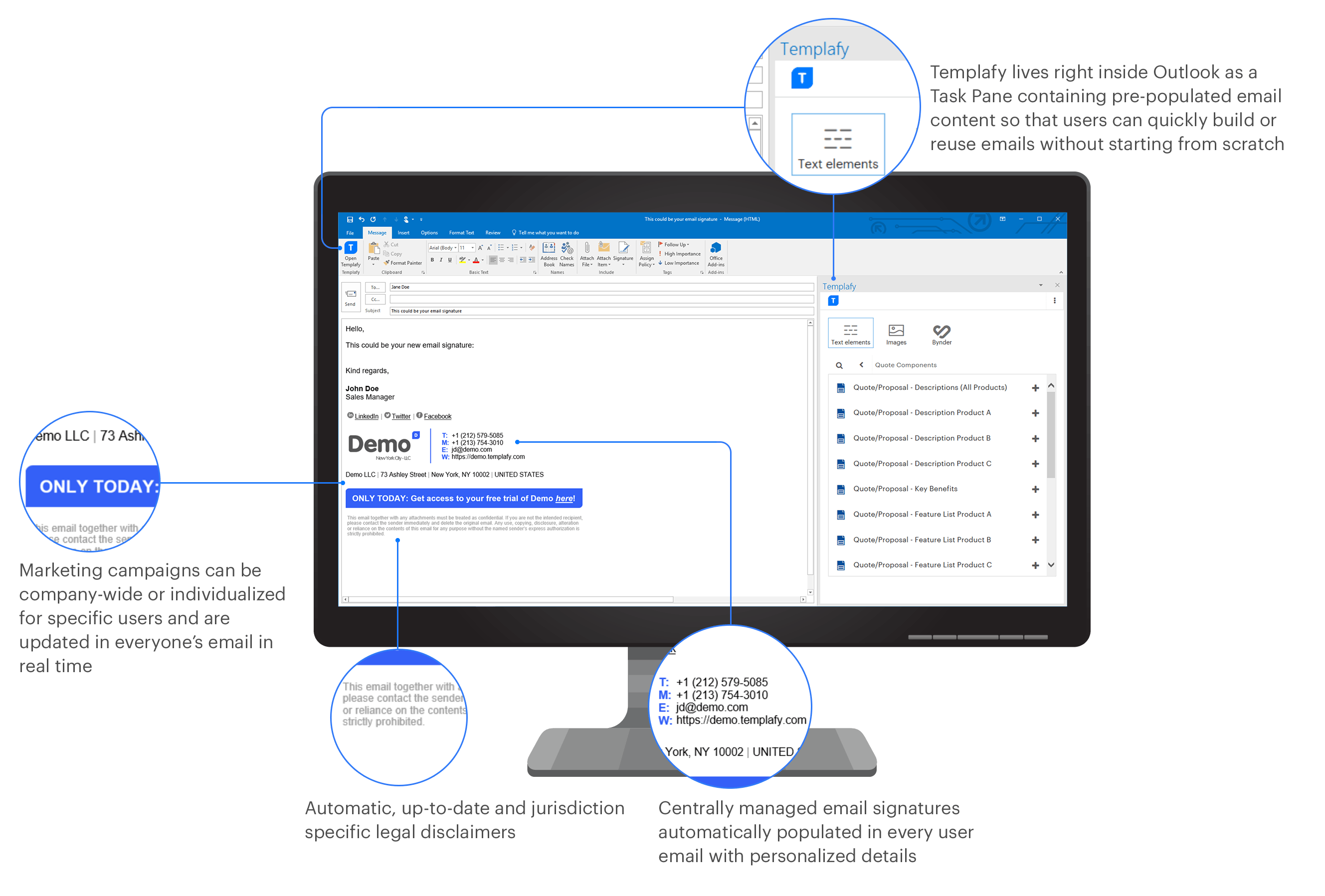The width and height of the screenshot is (1325, 896).
Task: Open the Facebook link in signature
Action: [x=437, y=417]
